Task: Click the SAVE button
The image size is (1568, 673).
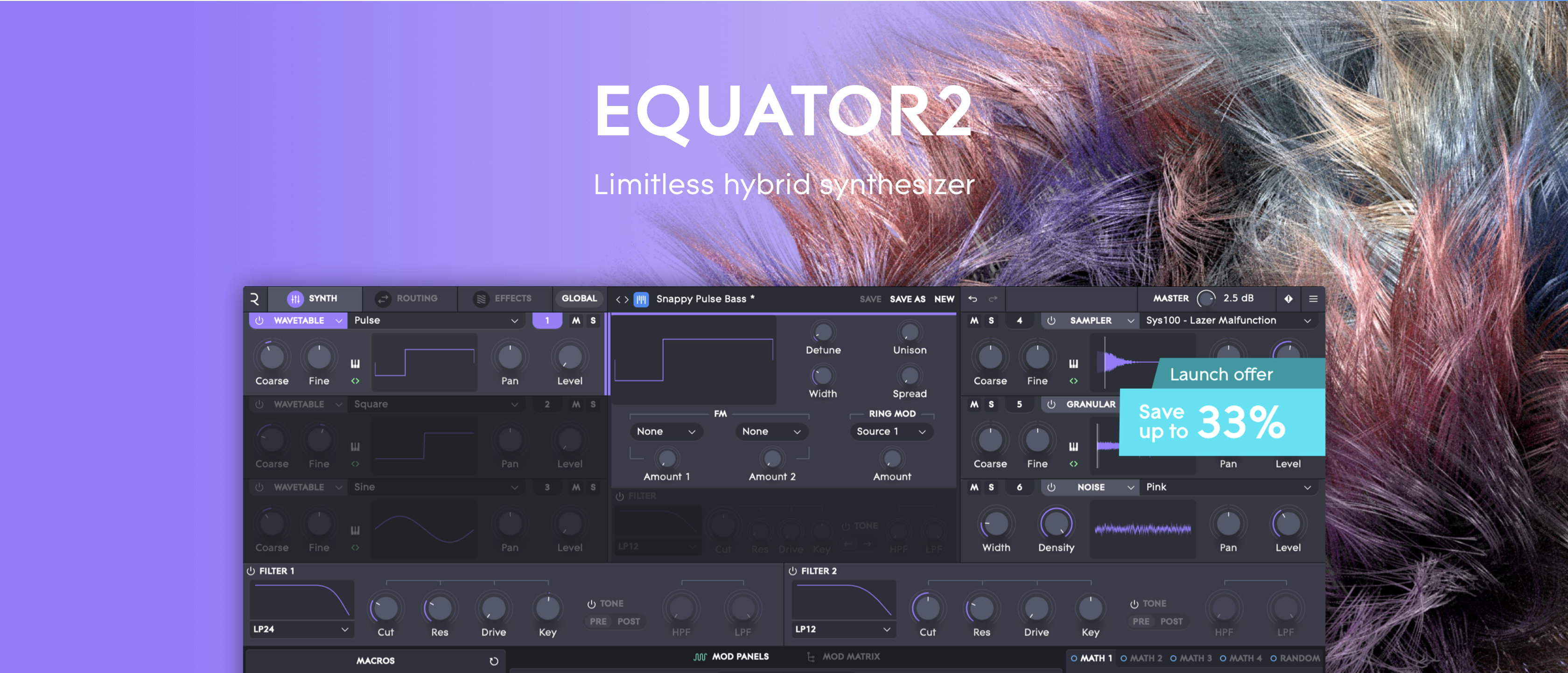Action: (x=870, y=299)
